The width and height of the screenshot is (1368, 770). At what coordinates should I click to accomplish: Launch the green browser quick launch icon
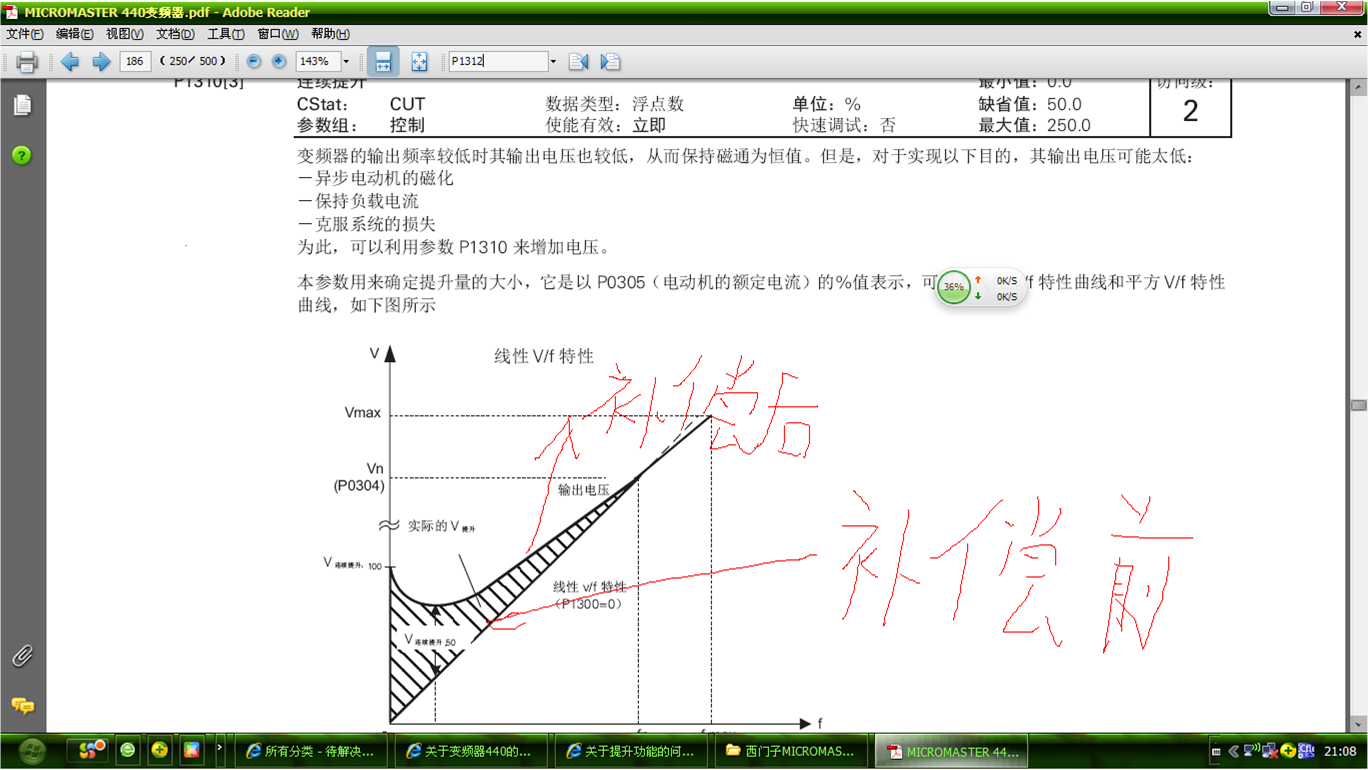128,749
